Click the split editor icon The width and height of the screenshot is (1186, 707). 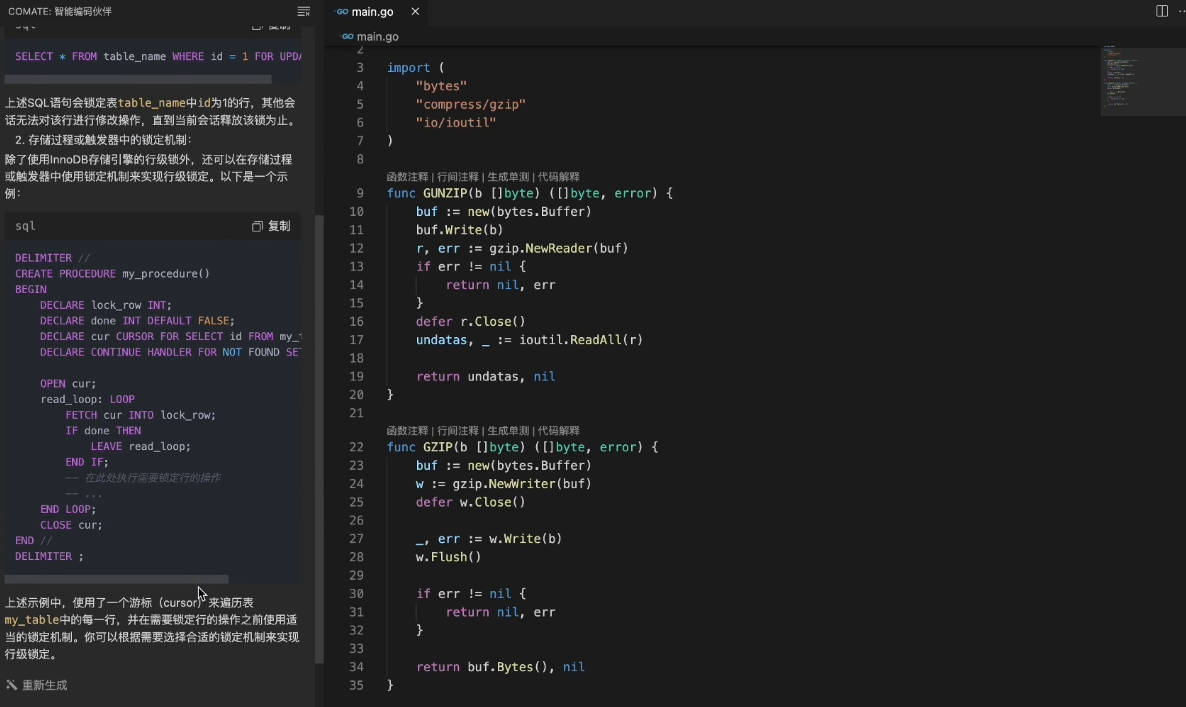tap(1162, 11)
